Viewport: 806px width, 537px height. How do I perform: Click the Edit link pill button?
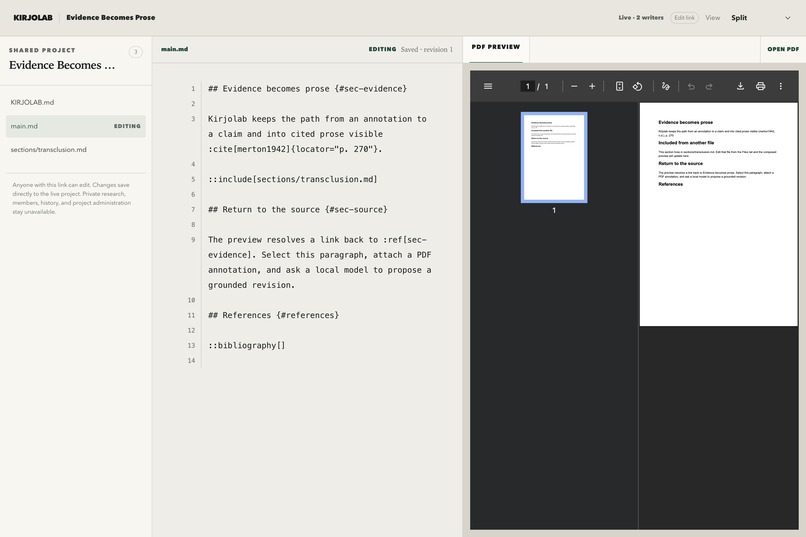coord(684,17)
